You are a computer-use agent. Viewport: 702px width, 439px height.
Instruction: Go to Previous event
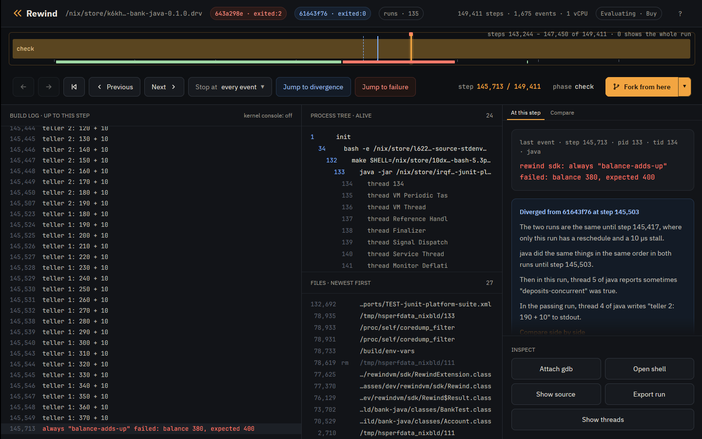115,87
